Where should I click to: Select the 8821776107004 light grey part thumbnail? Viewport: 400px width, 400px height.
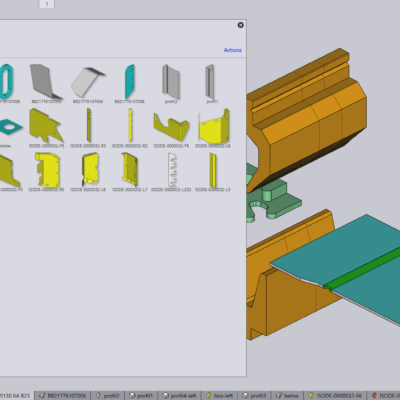click(88, 84)
